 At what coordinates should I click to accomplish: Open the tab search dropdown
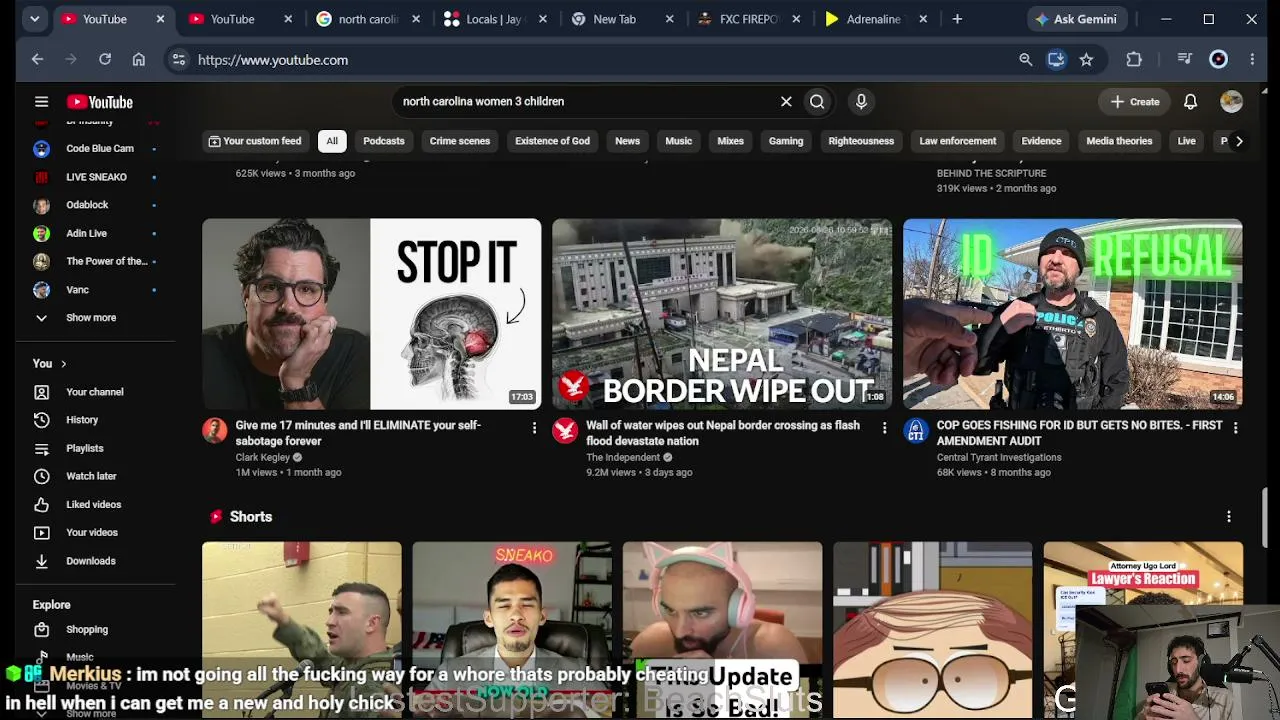[x=35, y=19]
